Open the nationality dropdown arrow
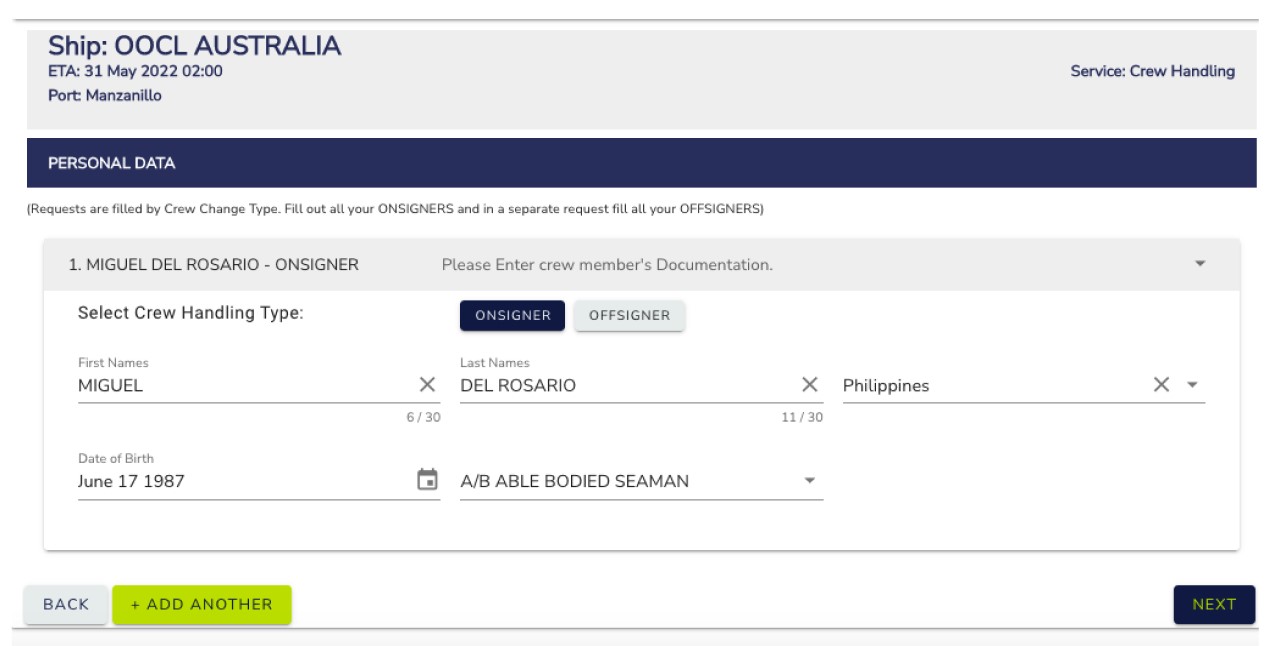This screenshot has height=646, width=1282. pyautogui.click(x=1192, y=385)
